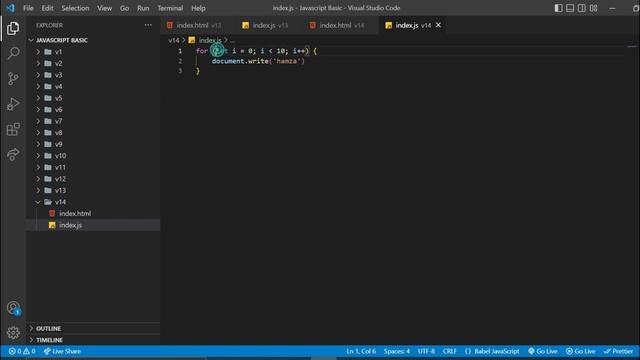Expand the OUTLINE section

pyautogui.click(x=93, y=329)
